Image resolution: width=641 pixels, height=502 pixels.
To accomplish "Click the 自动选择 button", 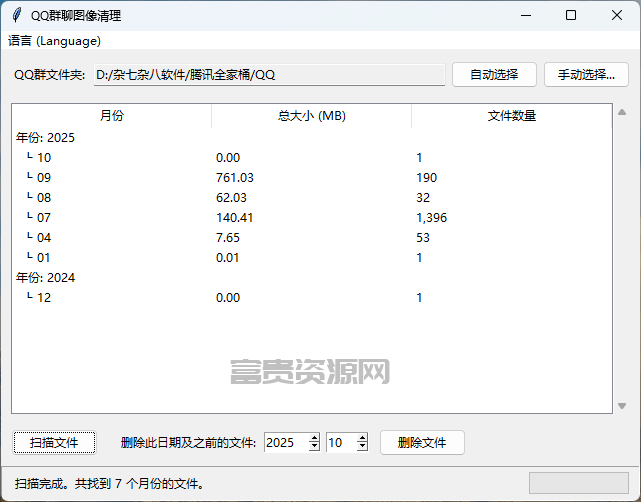I will 494,74.
